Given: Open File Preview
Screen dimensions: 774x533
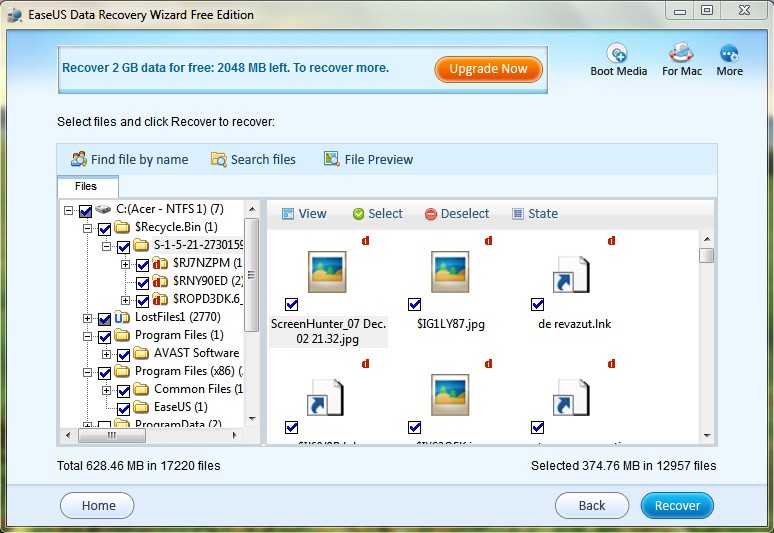Looking at the screenshot, I should click(368, 159).
